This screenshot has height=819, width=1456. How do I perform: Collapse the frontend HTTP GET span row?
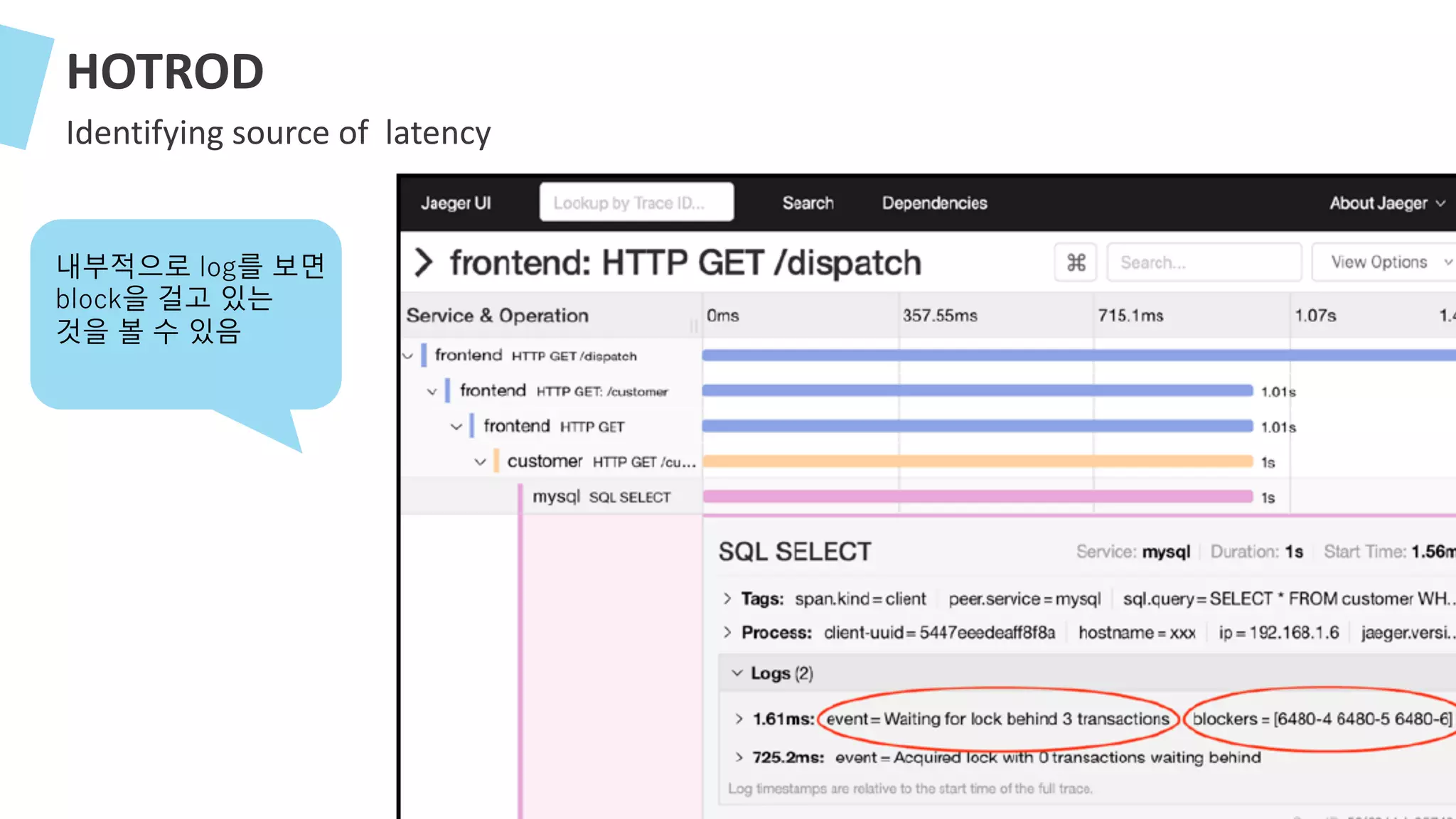tap(456, 427)
